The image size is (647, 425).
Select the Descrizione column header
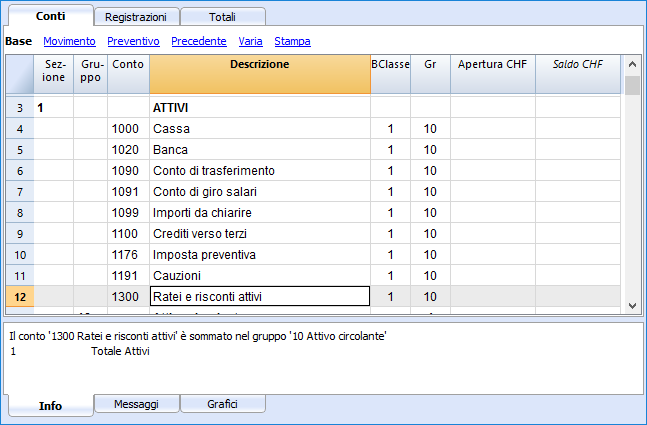point(260,74)
